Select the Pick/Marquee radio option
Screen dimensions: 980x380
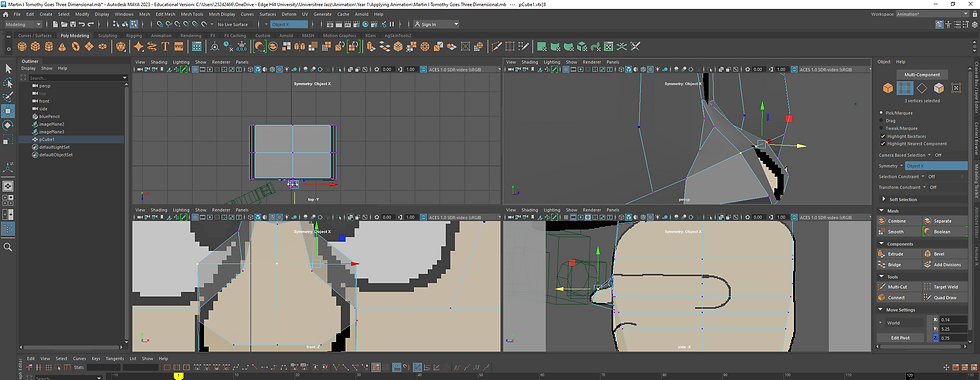coord(881,112)
